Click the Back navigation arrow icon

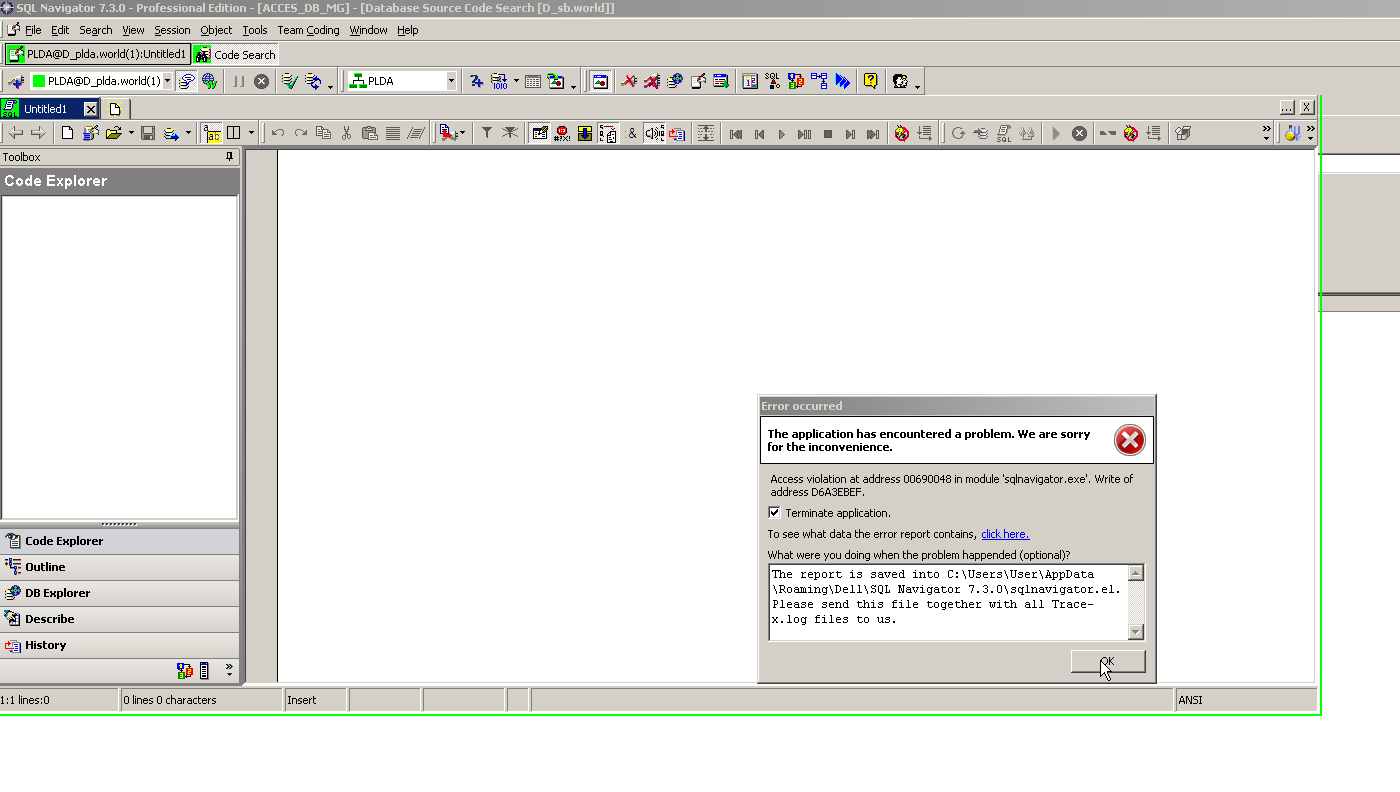[x=16, y=133]
